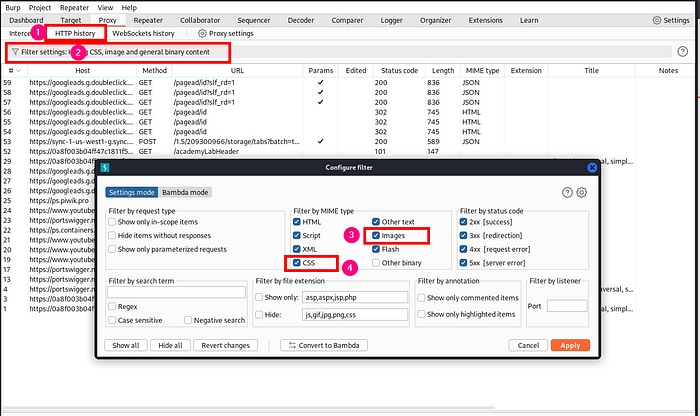Switch to WebSockets history tab
Image resolution: width=700 pixels, height=416 pixels.
click(149, 33)
